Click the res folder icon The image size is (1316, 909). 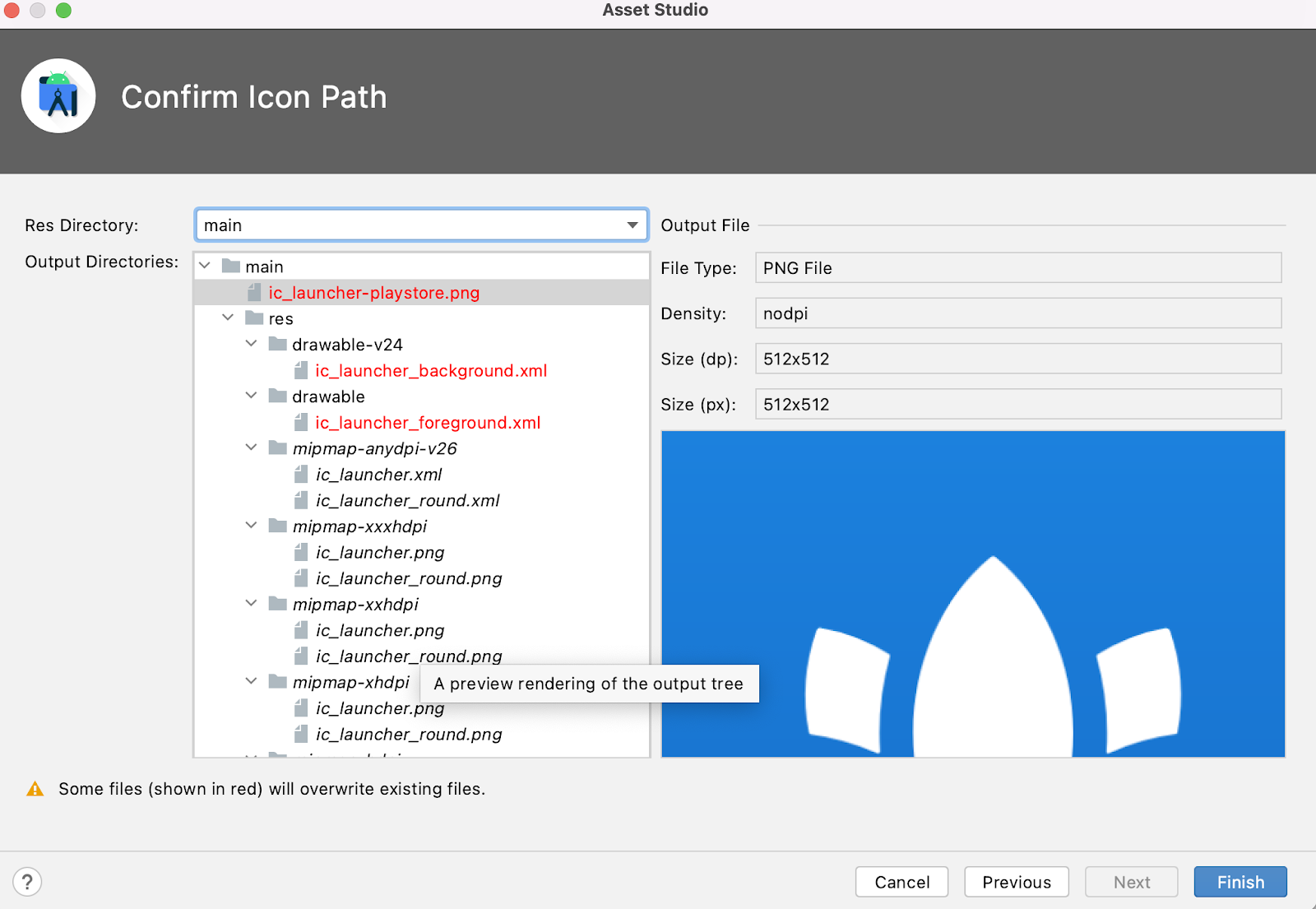tap(254, 318)
